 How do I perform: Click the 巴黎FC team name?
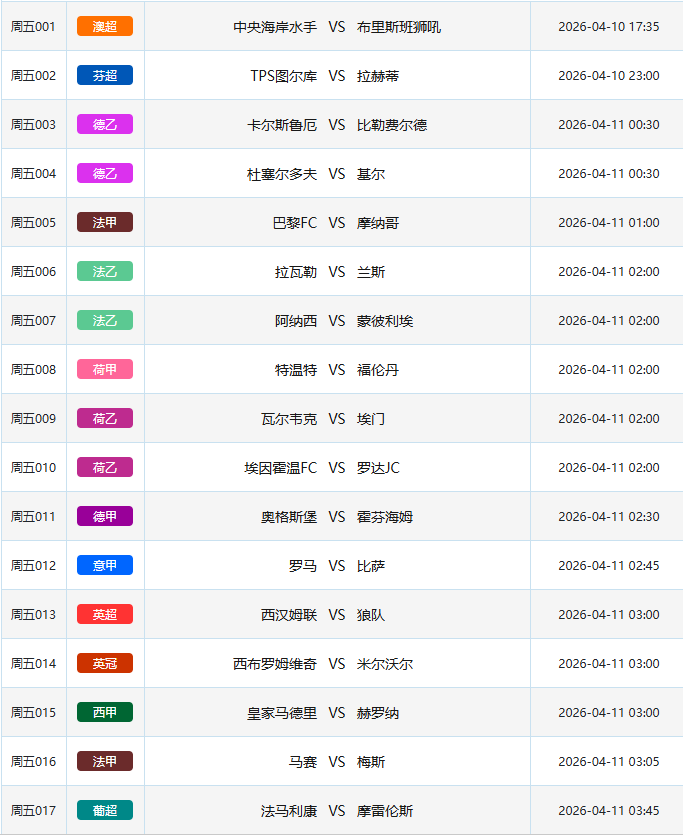[294, 223]
